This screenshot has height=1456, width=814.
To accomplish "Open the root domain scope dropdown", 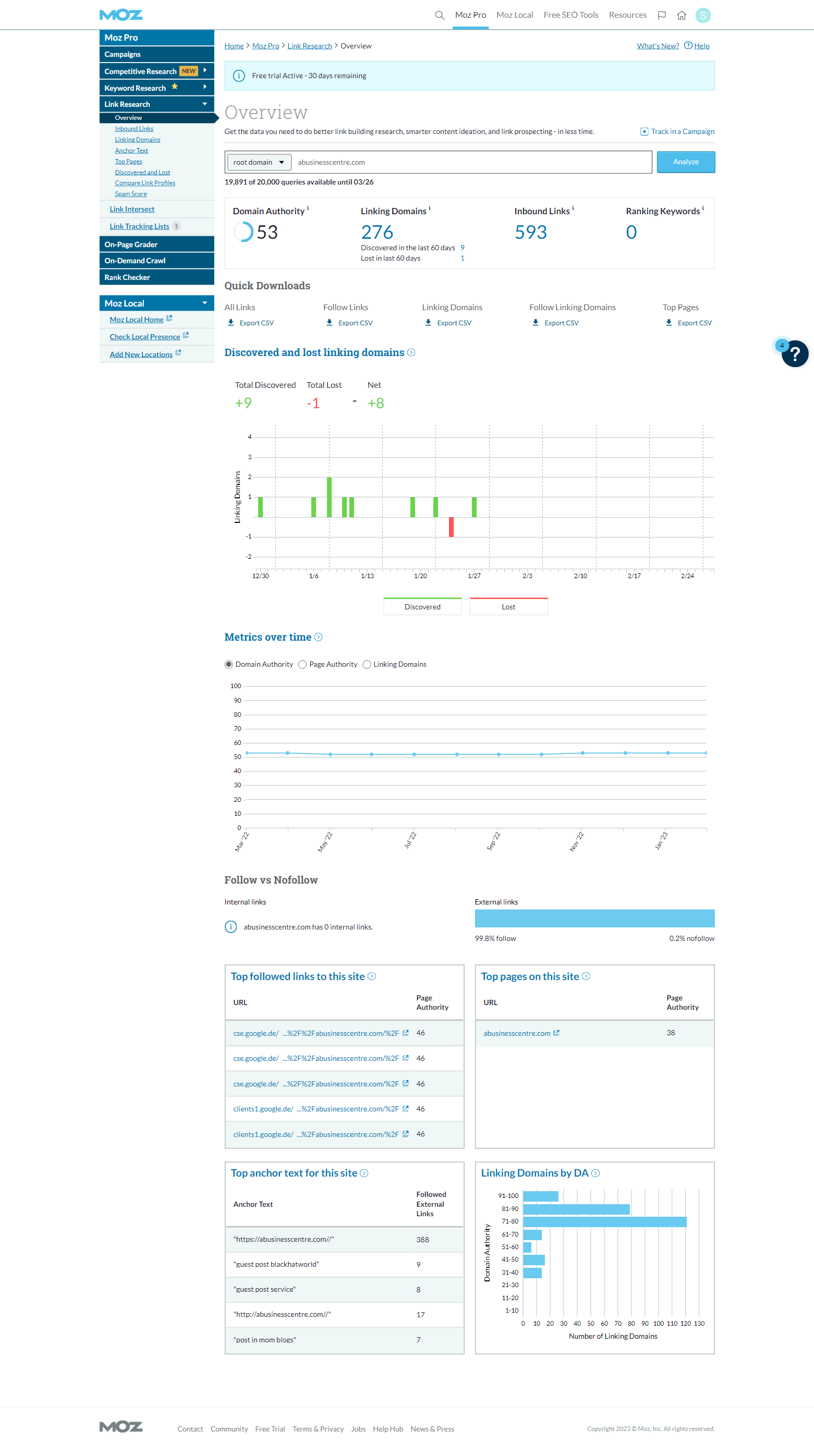I will tap(259, 162).
